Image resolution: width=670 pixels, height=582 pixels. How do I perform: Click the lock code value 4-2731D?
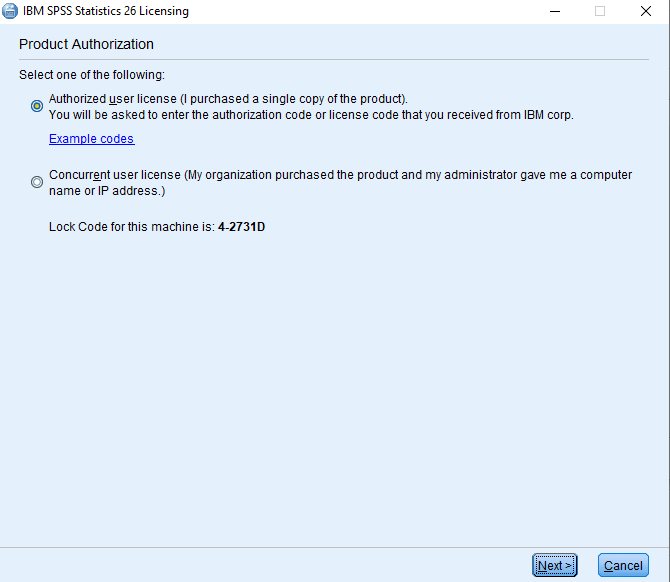[241, 227]
